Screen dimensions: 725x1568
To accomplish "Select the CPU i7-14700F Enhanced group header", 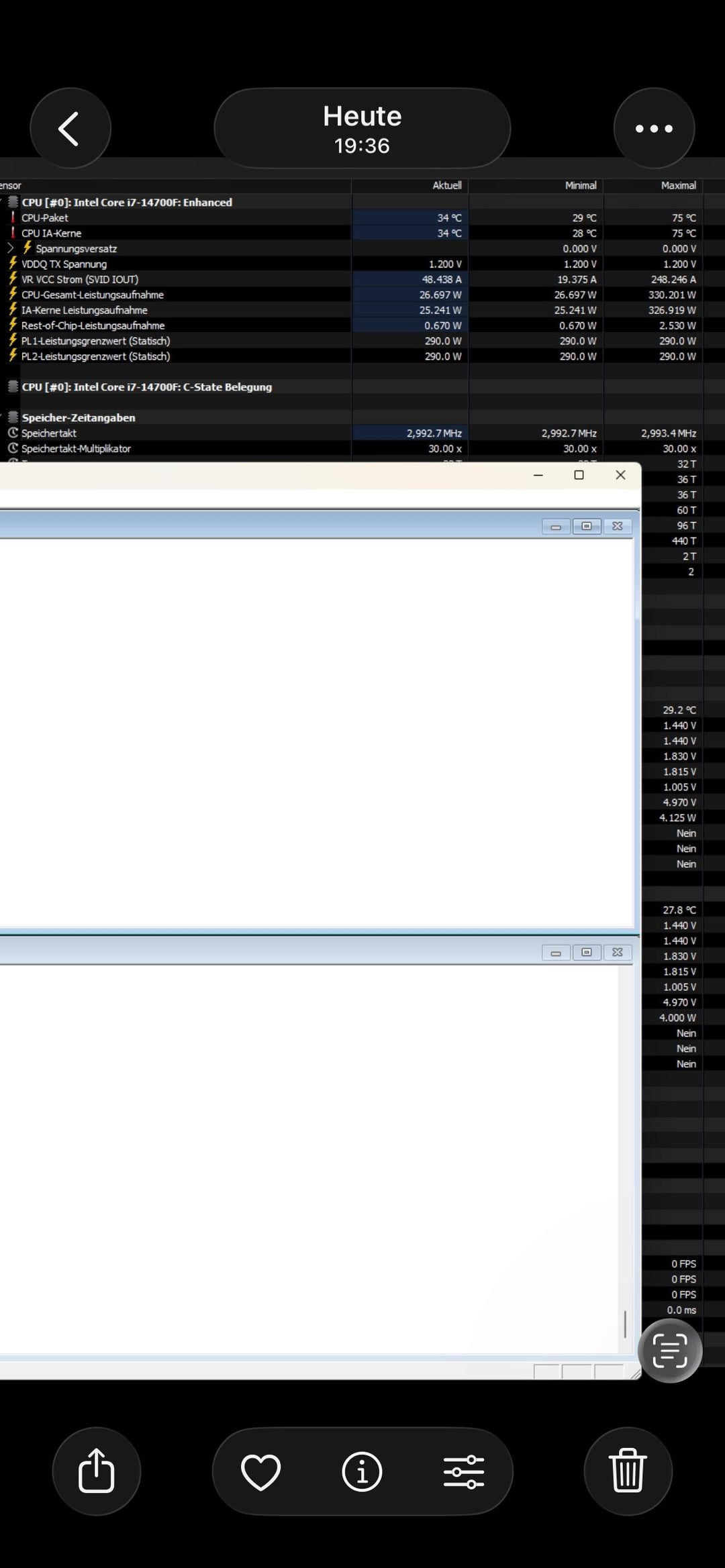I will (x=126, y=202).
